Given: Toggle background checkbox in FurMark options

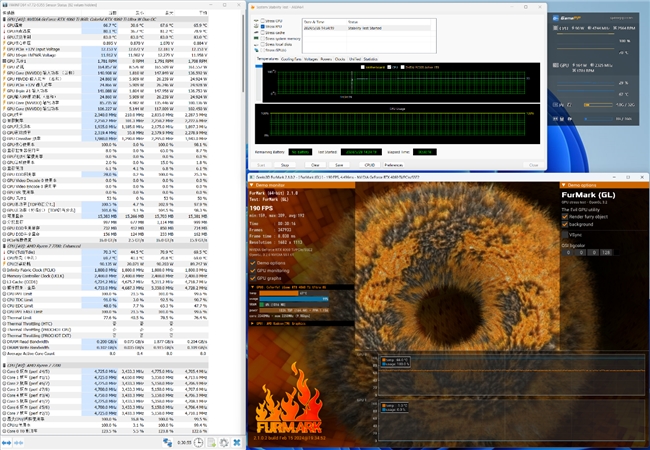Looking at the screenshot, I should point(565,224).
